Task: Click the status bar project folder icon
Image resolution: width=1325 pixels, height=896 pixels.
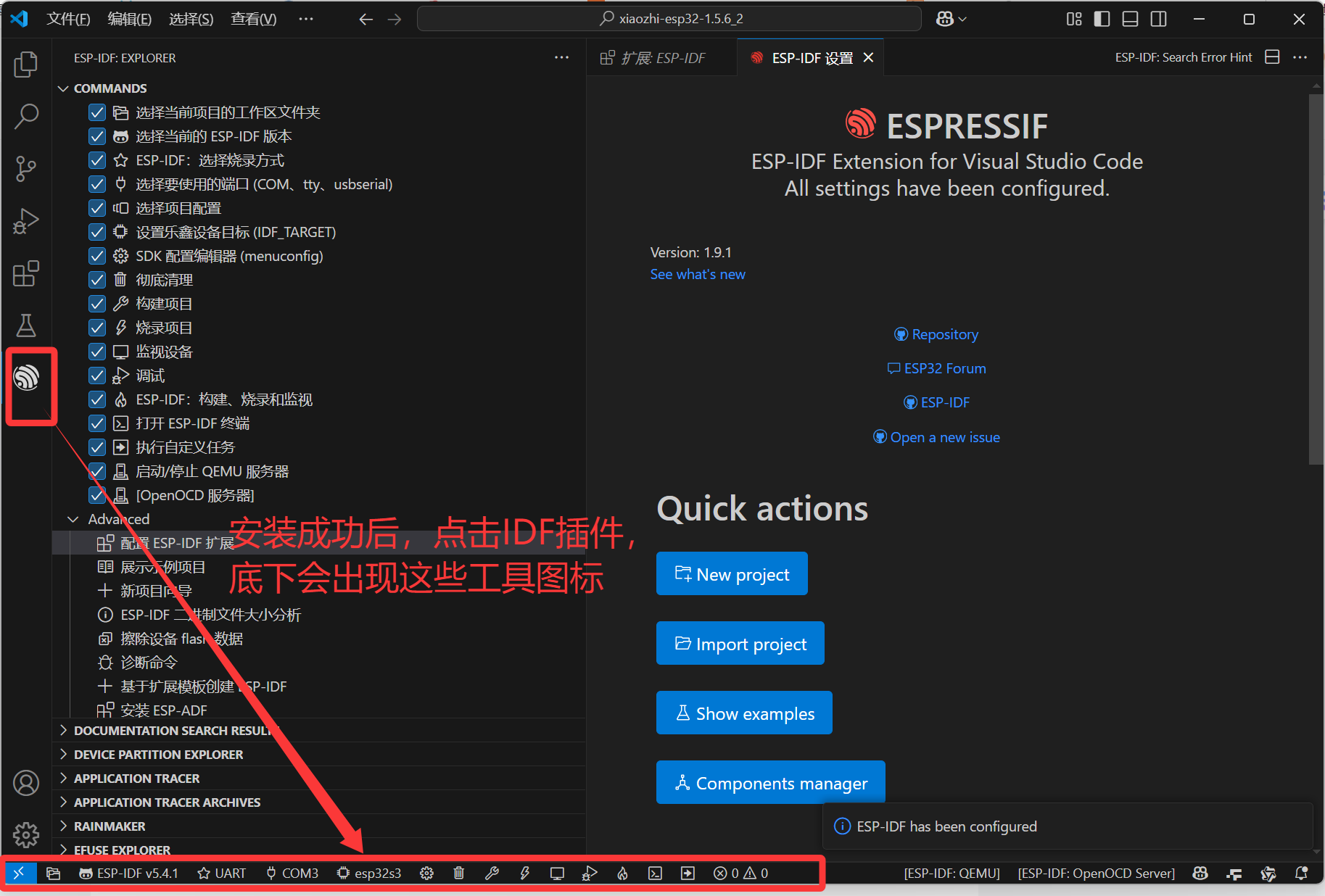Action: (53, 873)
